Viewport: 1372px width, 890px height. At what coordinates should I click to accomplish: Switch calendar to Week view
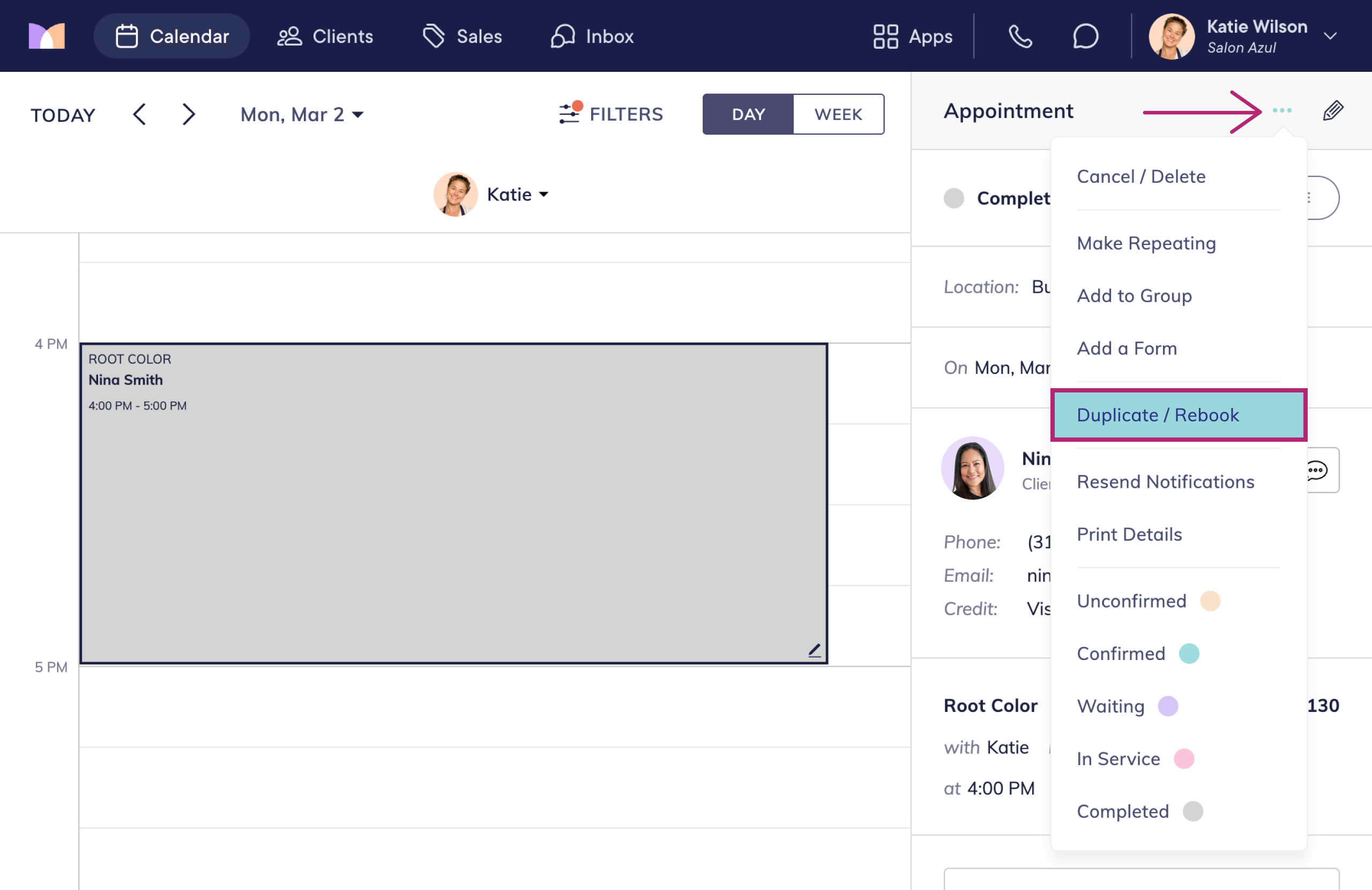tap(838, 114)
